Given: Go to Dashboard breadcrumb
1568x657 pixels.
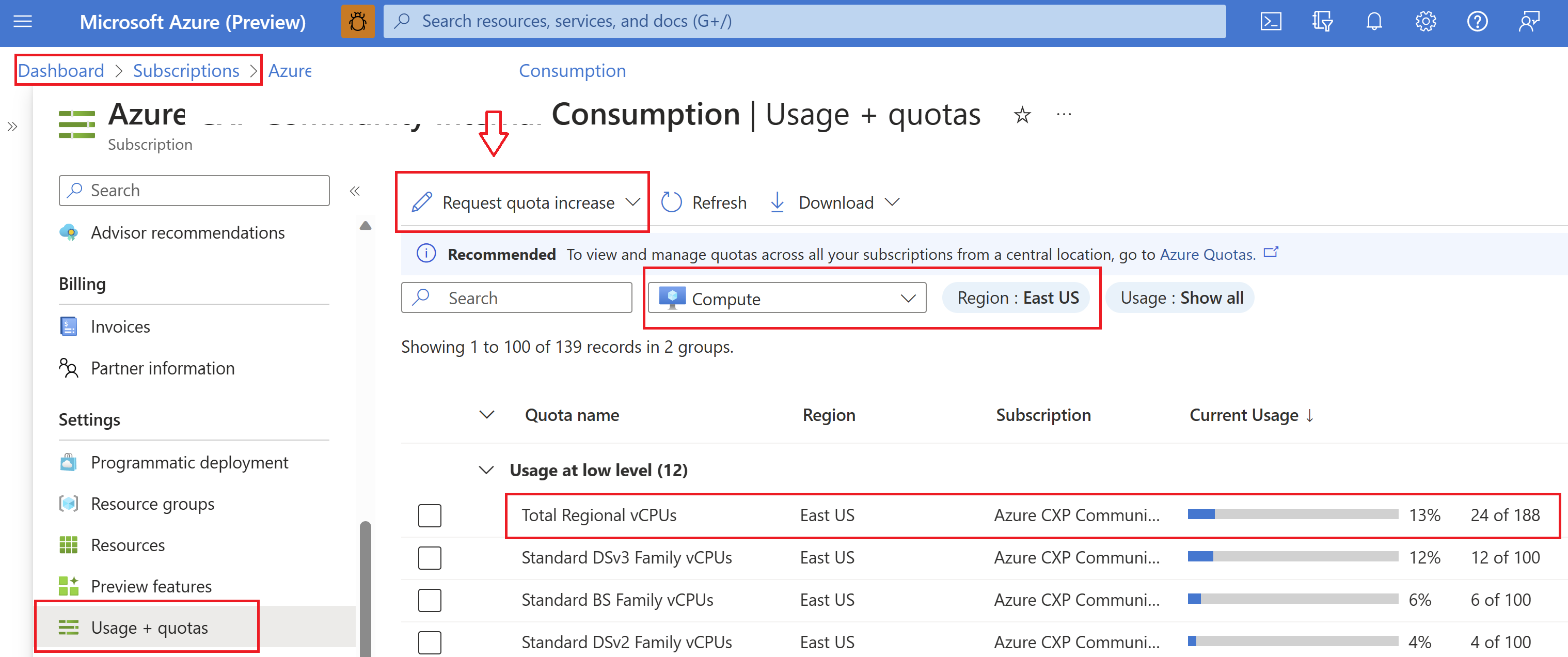Looking at the screenshot, I should [61, 71].
